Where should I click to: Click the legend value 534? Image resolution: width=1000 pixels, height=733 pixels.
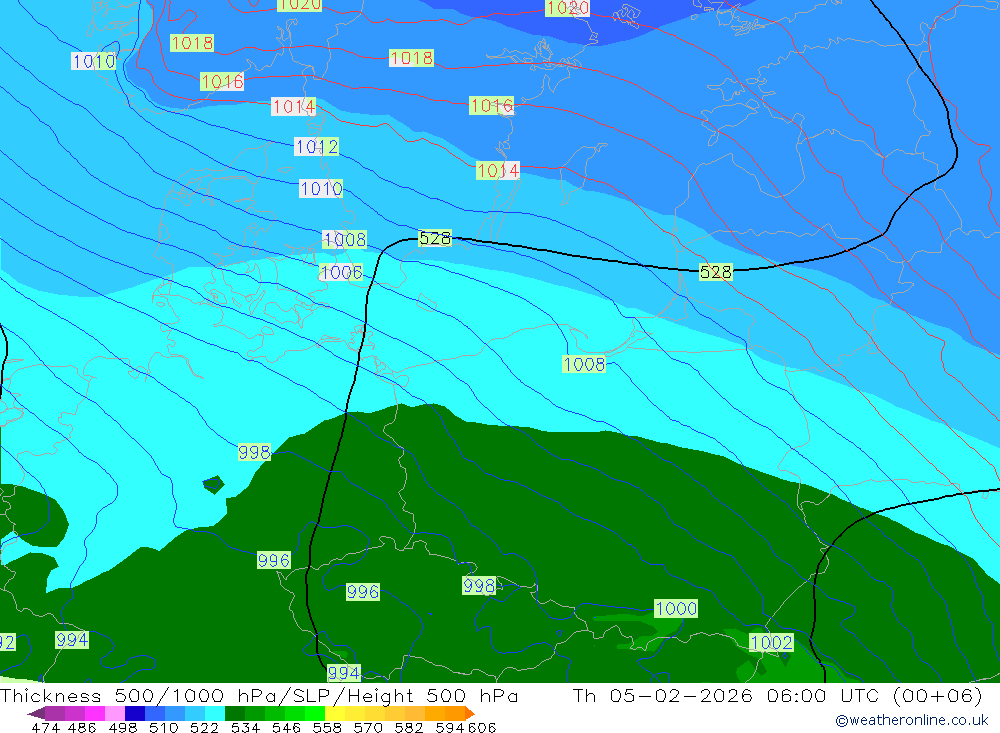pyautogui.click(x=245, y=727)
